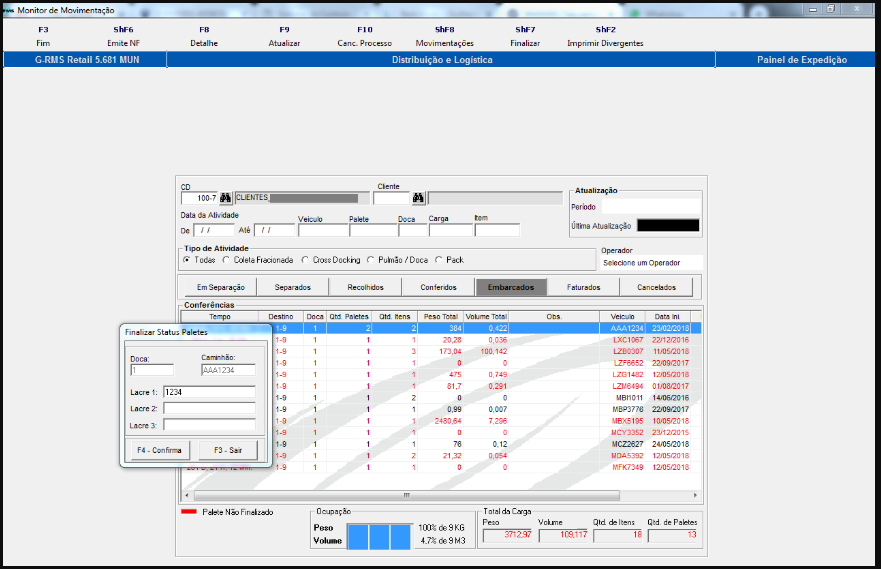Switch to Recolhidos tab
Image resolution: width=881 pixels, height=569 pixels.
[x=365, y=287]
